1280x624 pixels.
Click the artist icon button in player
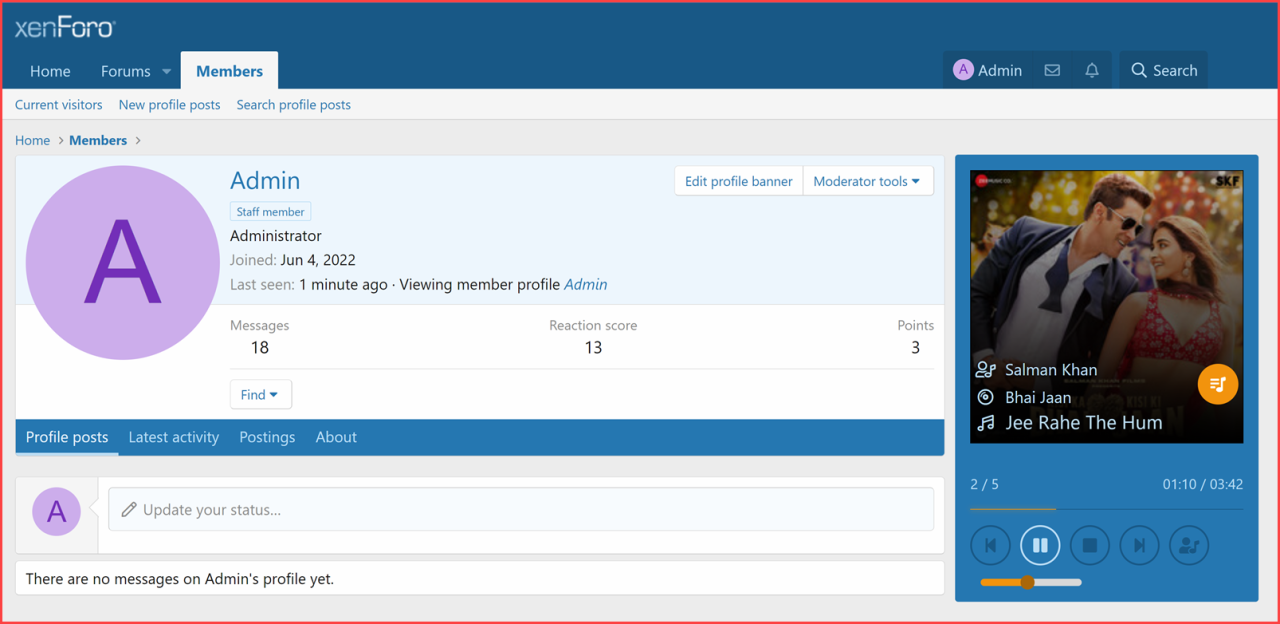1189,545
